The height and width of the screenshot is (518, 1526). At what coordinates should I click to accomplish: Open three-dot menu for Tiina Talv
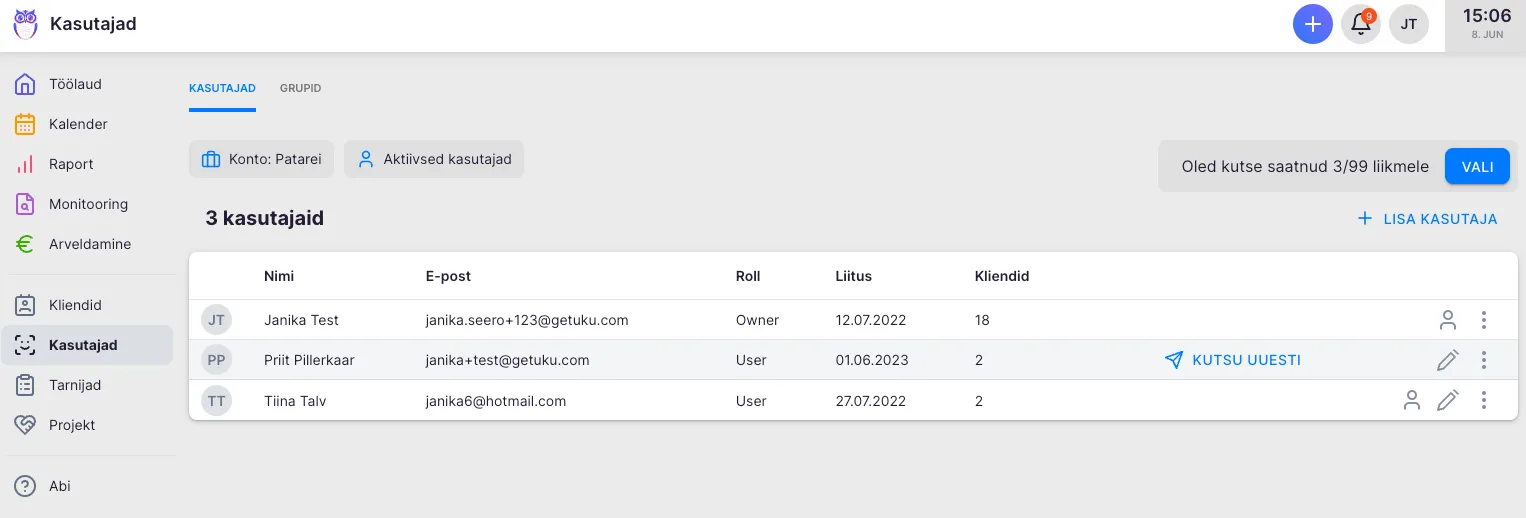[1484, 401]
